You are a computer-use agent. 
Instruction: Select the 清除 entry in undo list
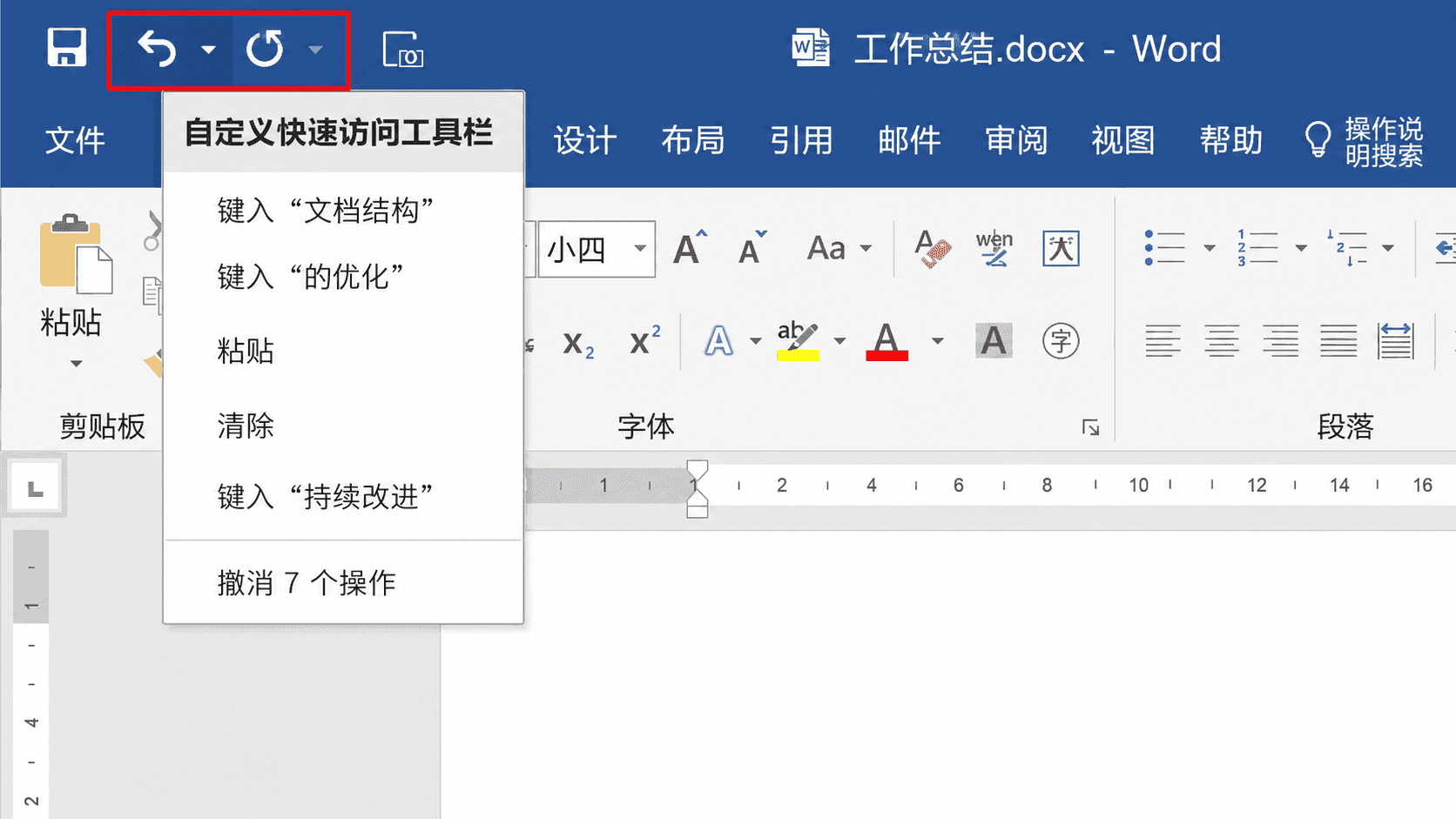tap(343, 426)
